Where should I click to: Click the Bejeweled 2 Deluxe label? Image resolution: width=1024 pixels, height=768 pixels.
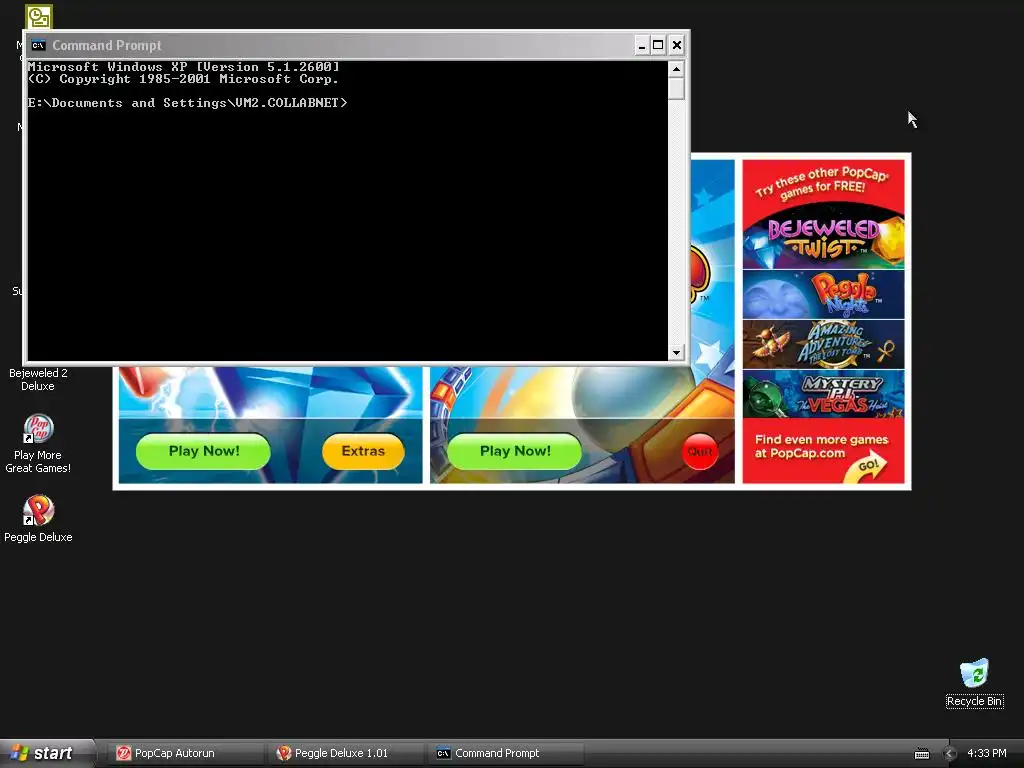[38, 379]
